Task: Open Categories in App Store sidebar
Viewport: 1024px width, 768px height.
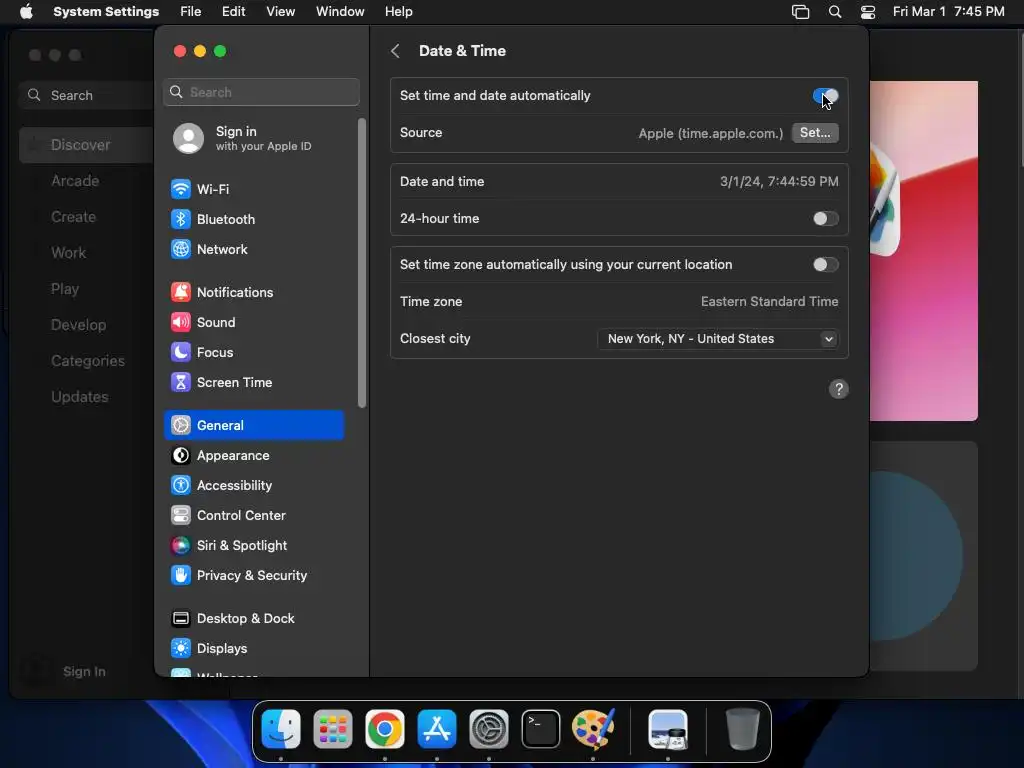Action: pyautogui.click(x=87, y=360)
